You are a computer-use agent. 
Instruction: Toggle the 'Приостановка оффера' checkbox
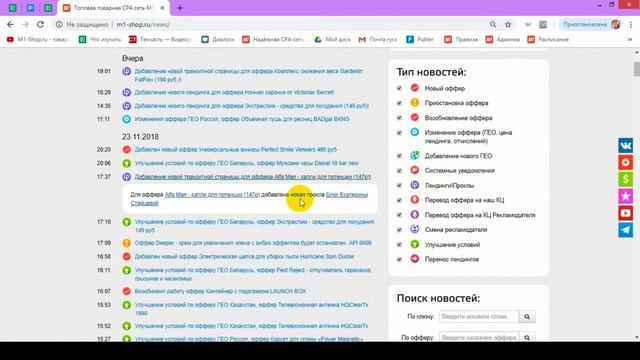click(399, 103)
